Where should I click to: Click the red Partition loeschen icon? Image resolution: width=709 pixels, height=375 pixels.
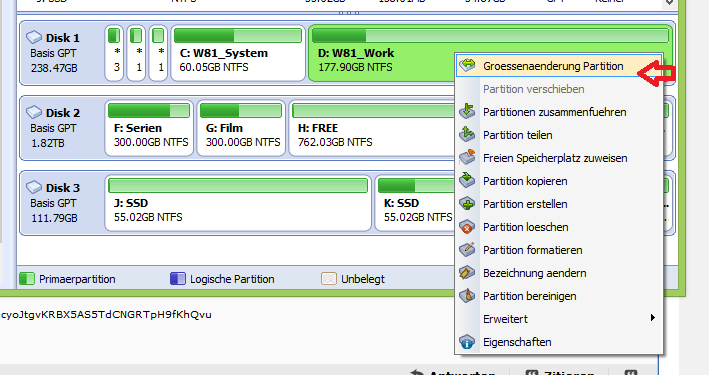coord(467,227)
